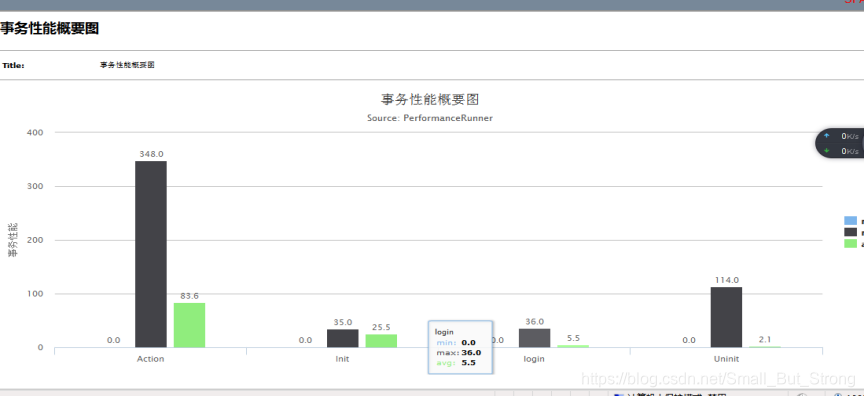Image resolution: width=864 pixels, height=397 pixels.
Task: Click the vertical y-axis title '事务性能'
Action: [x=12, y=240]
